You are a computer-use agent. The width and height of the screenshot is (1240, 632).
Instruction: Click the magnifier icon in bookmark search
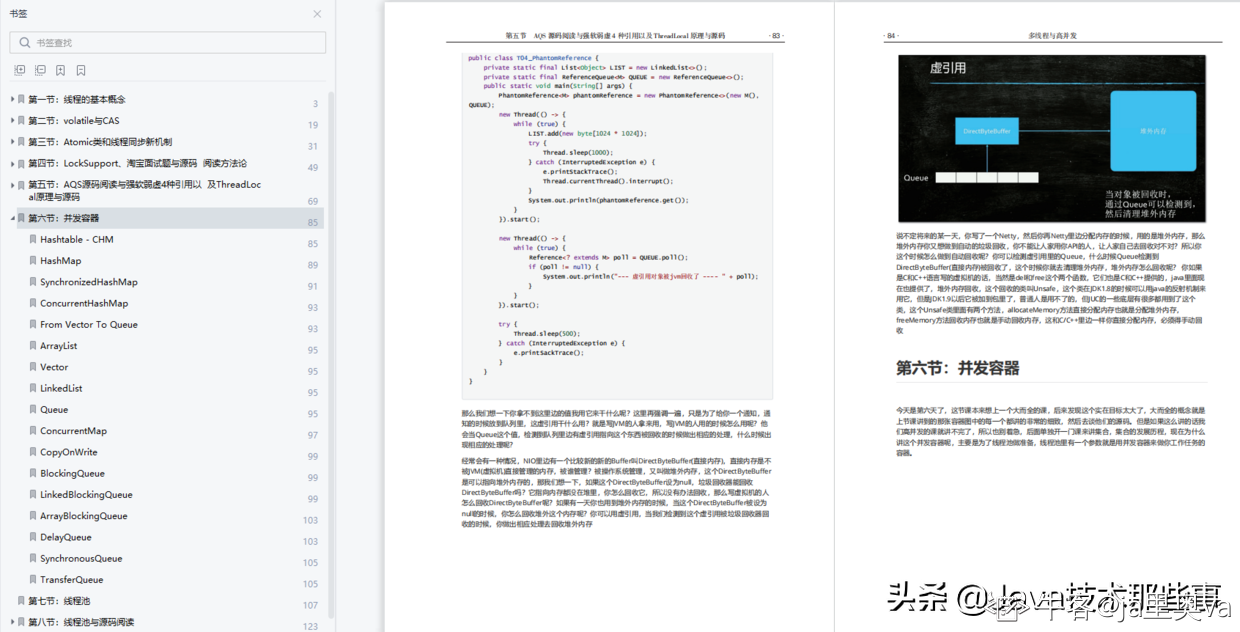click(24, 42)
